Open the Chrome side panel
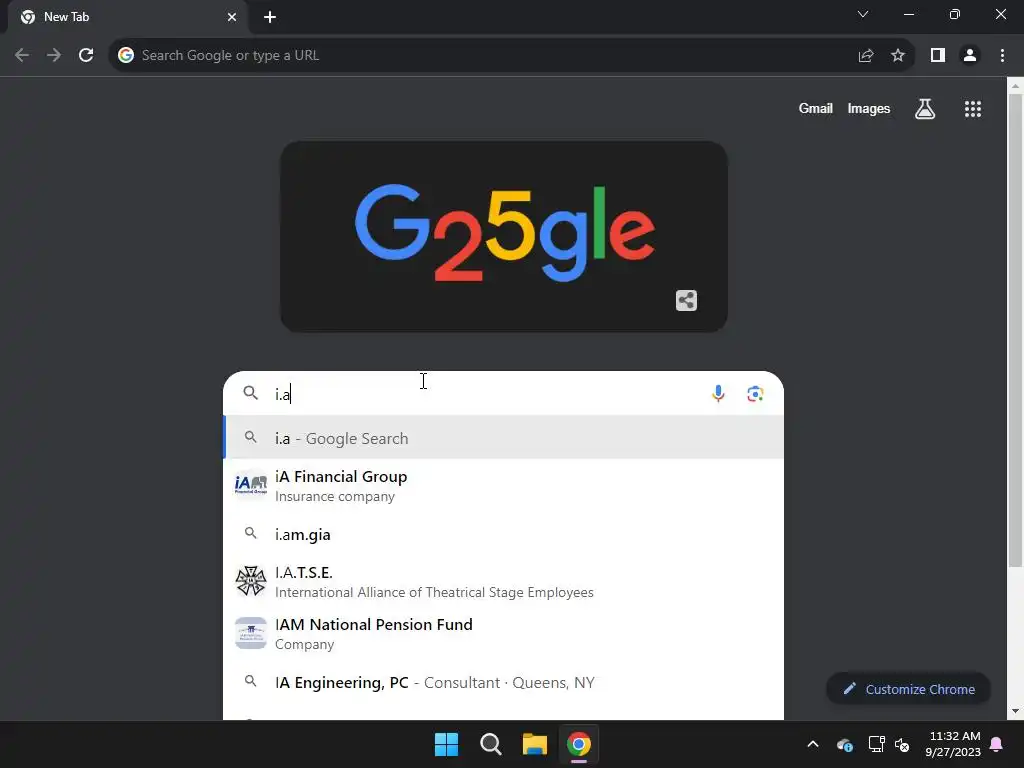This screenshot has height=768, width=1024. click(x=938, y=56)
